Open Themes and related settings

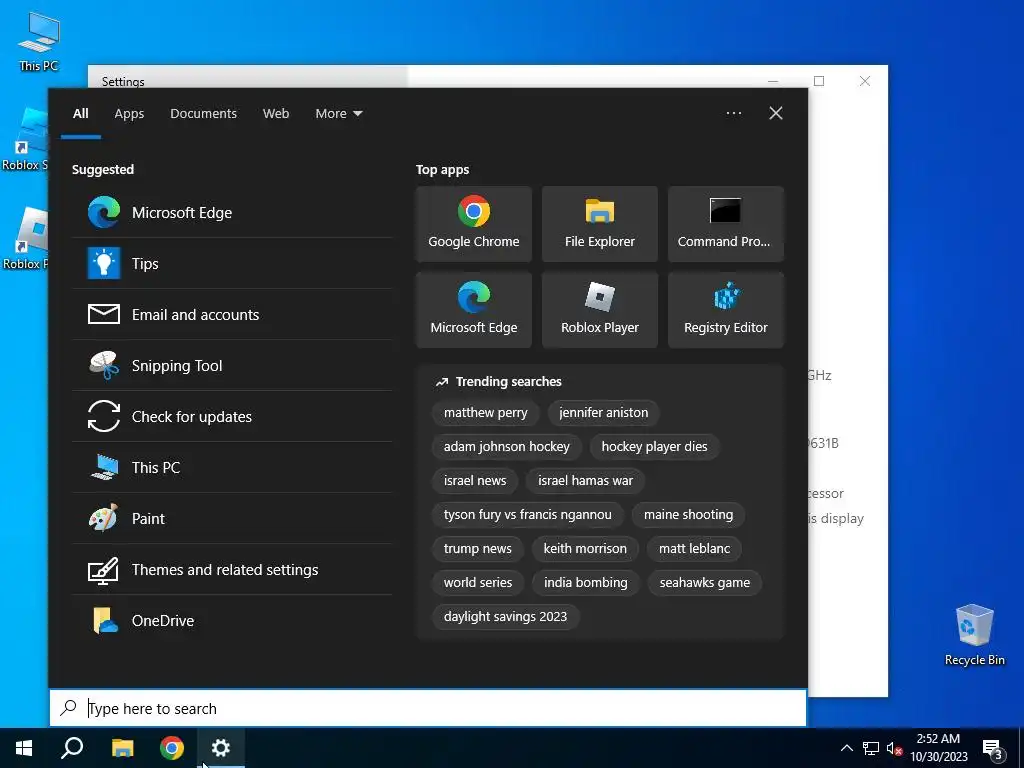pyautogui.click(x=232, y=569)
